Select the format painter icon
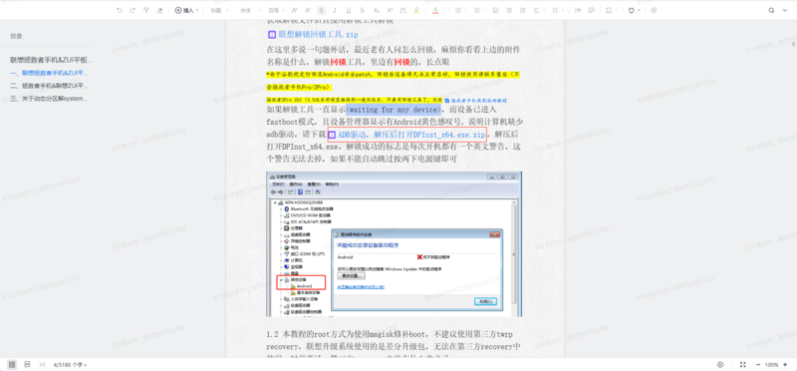Viewport: 797px width, 371px height. coord(146,10)
